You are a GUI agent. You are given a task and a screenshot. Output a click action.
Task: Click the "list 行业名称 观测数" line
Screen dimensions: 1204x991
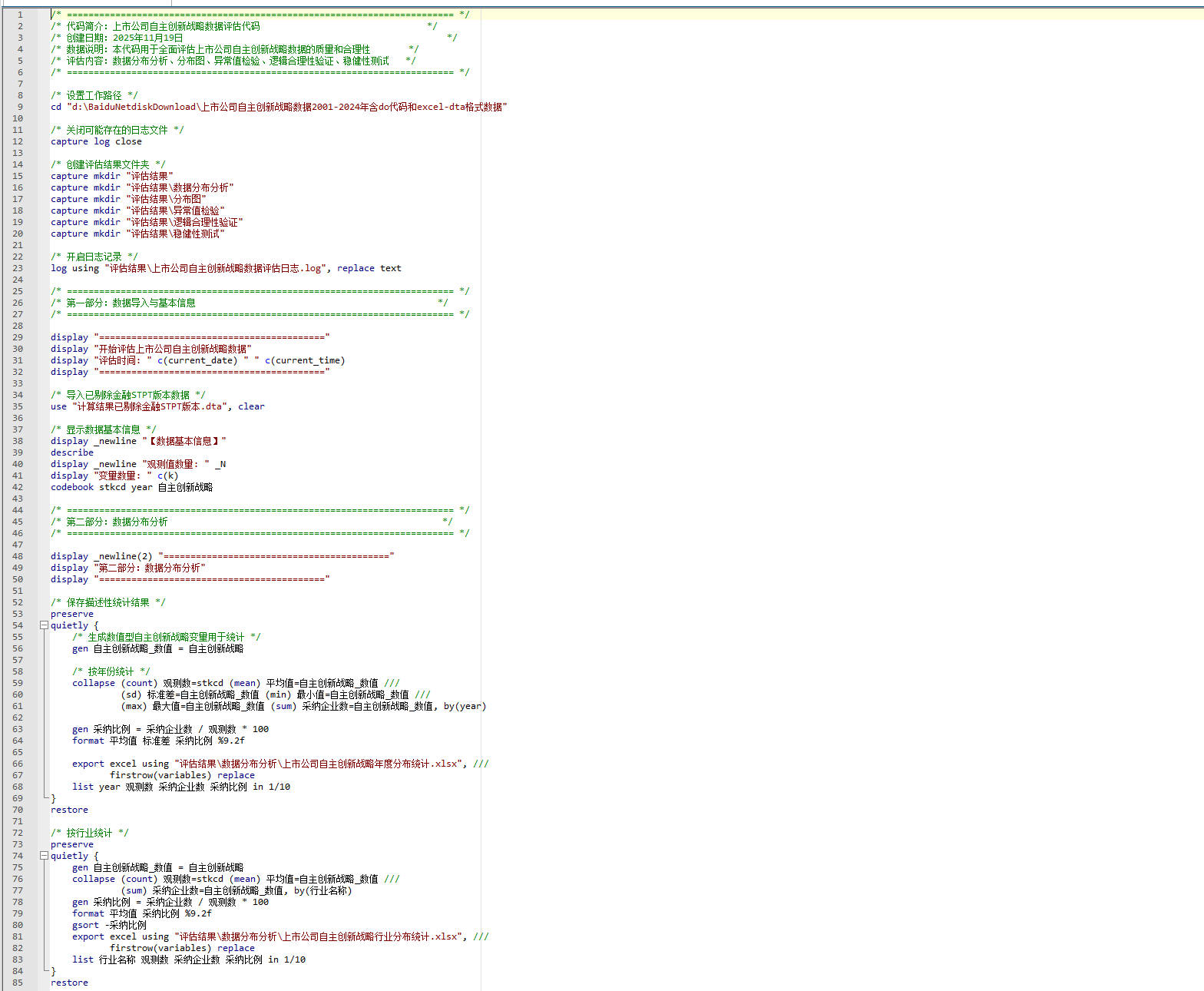[189, 960]
